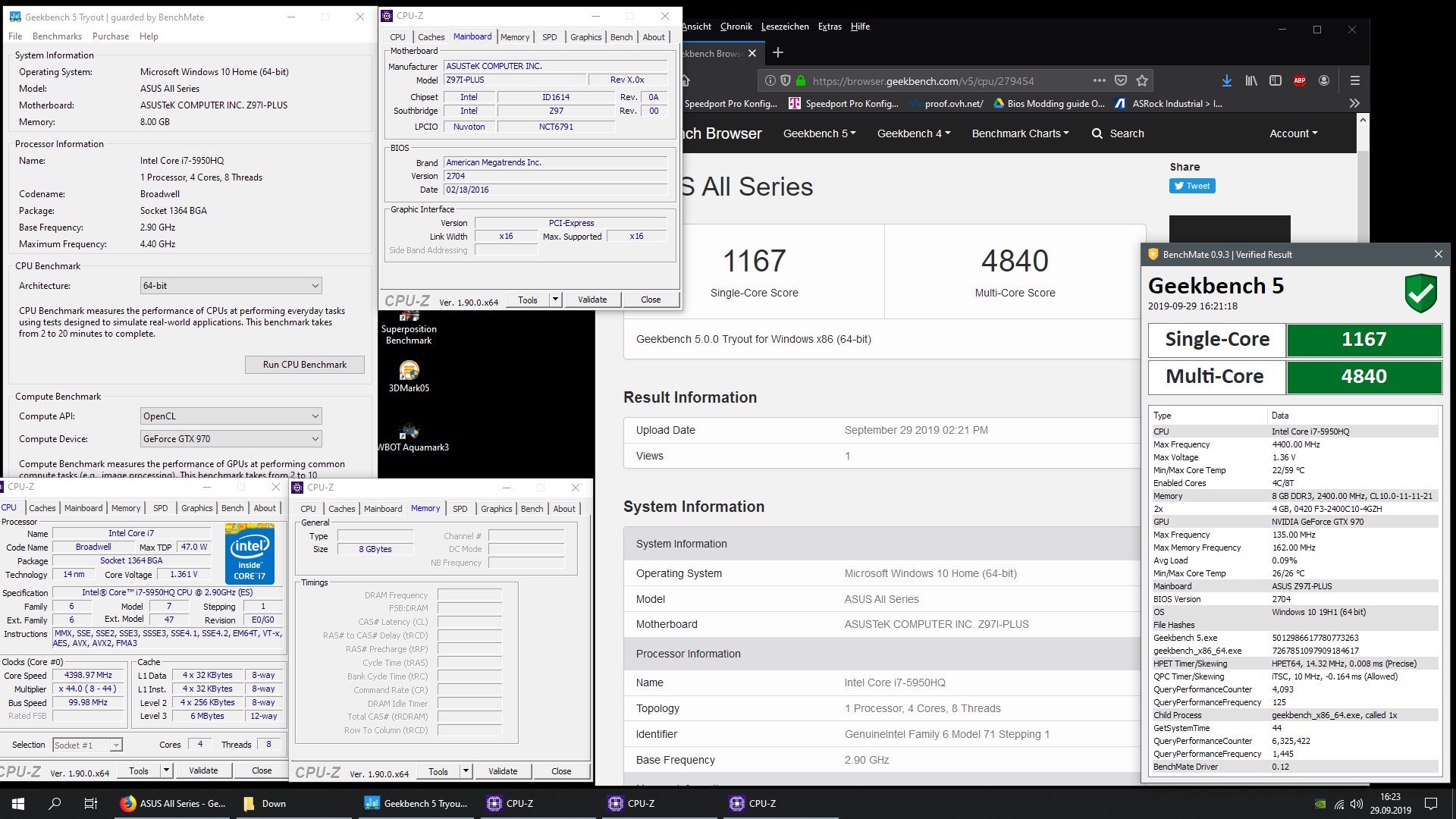Open Compute API OpenCL dropdown
Viewport: 1456px width, 819px height.
pyautogui.click(x=231, y=416)
